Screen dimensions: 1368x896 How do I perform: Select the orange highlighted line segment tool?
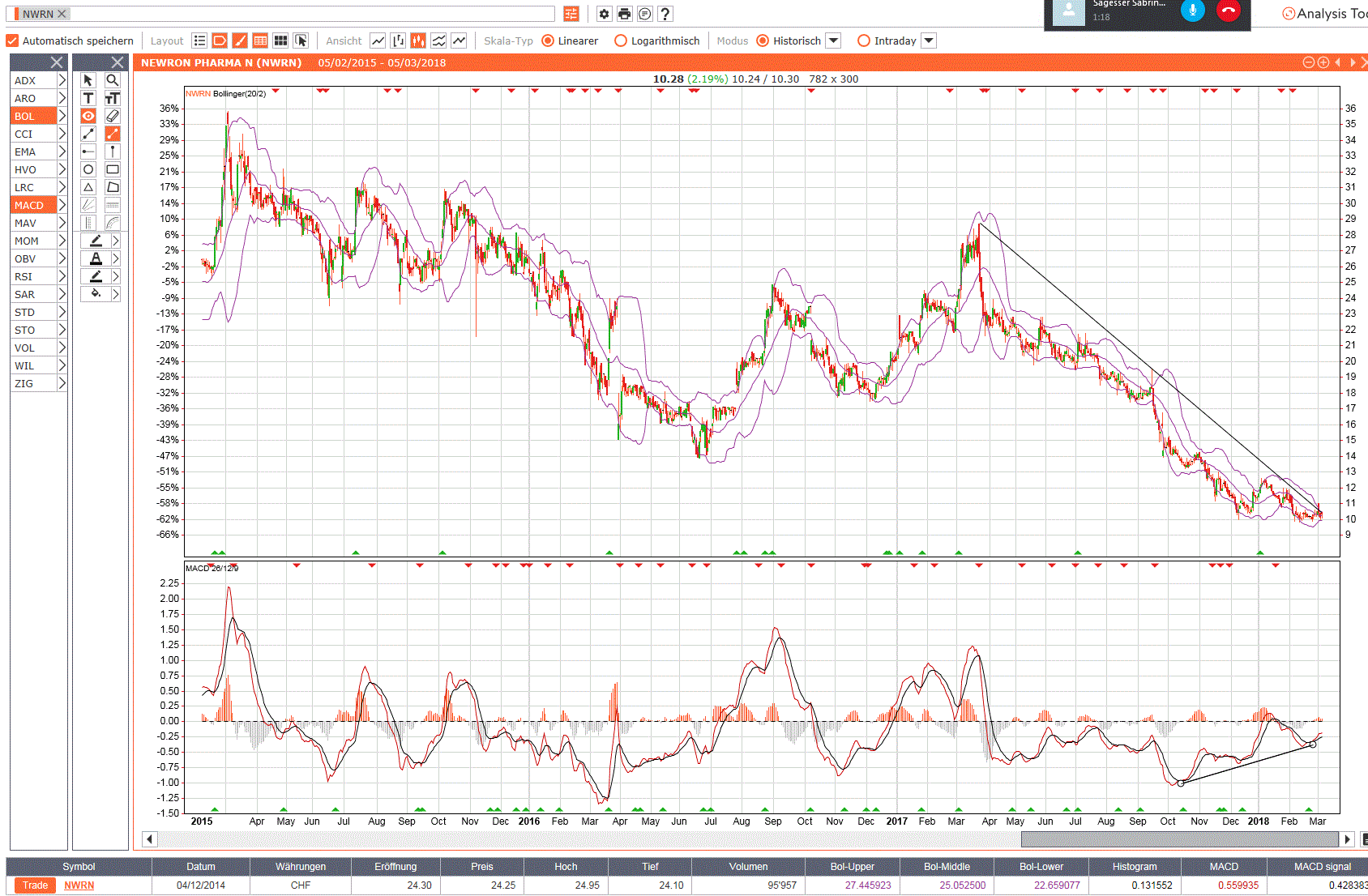tap(113, 134)
